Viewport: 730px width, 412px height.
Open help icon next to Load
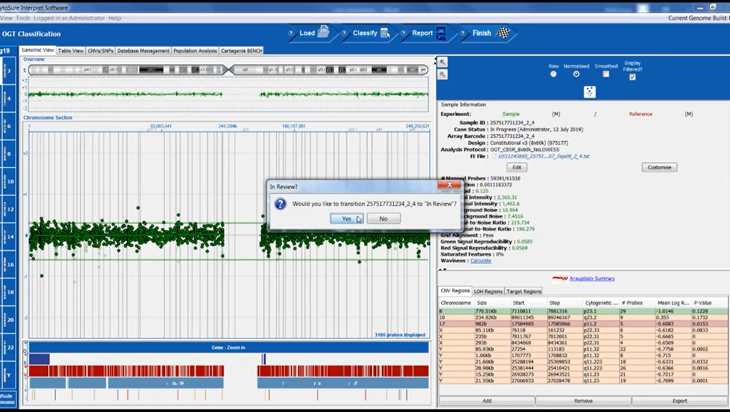pyautogui.click(x=291, y=33)
